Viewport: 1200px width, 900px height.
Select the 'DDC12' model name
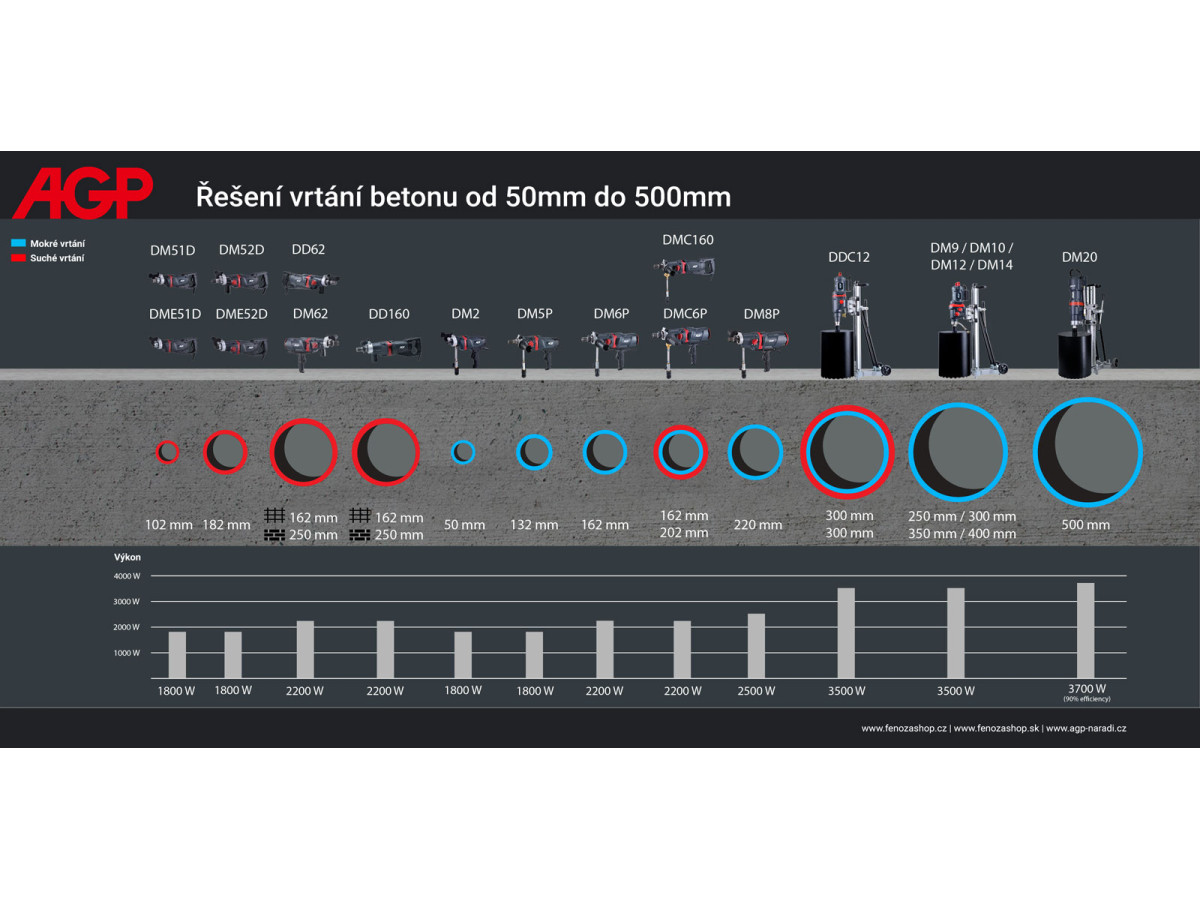(849, 257)
